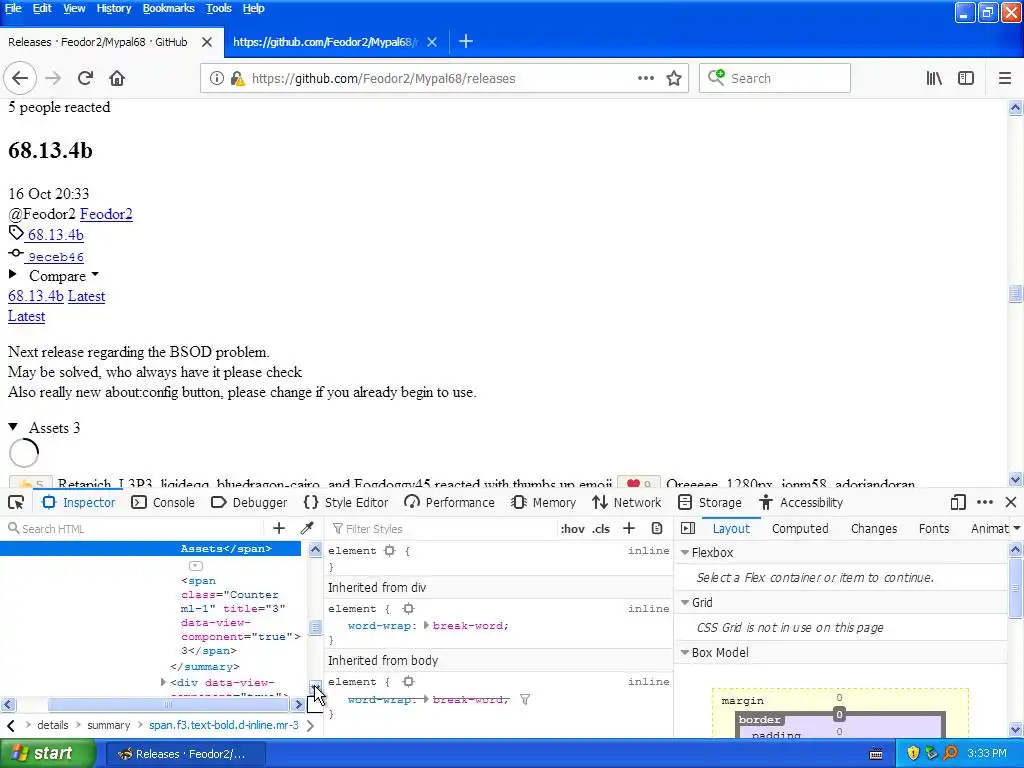The width and height of the screenshot is (1024, 768).
Task: Show site information icon in address bar
Action: (x=217, y=78)
